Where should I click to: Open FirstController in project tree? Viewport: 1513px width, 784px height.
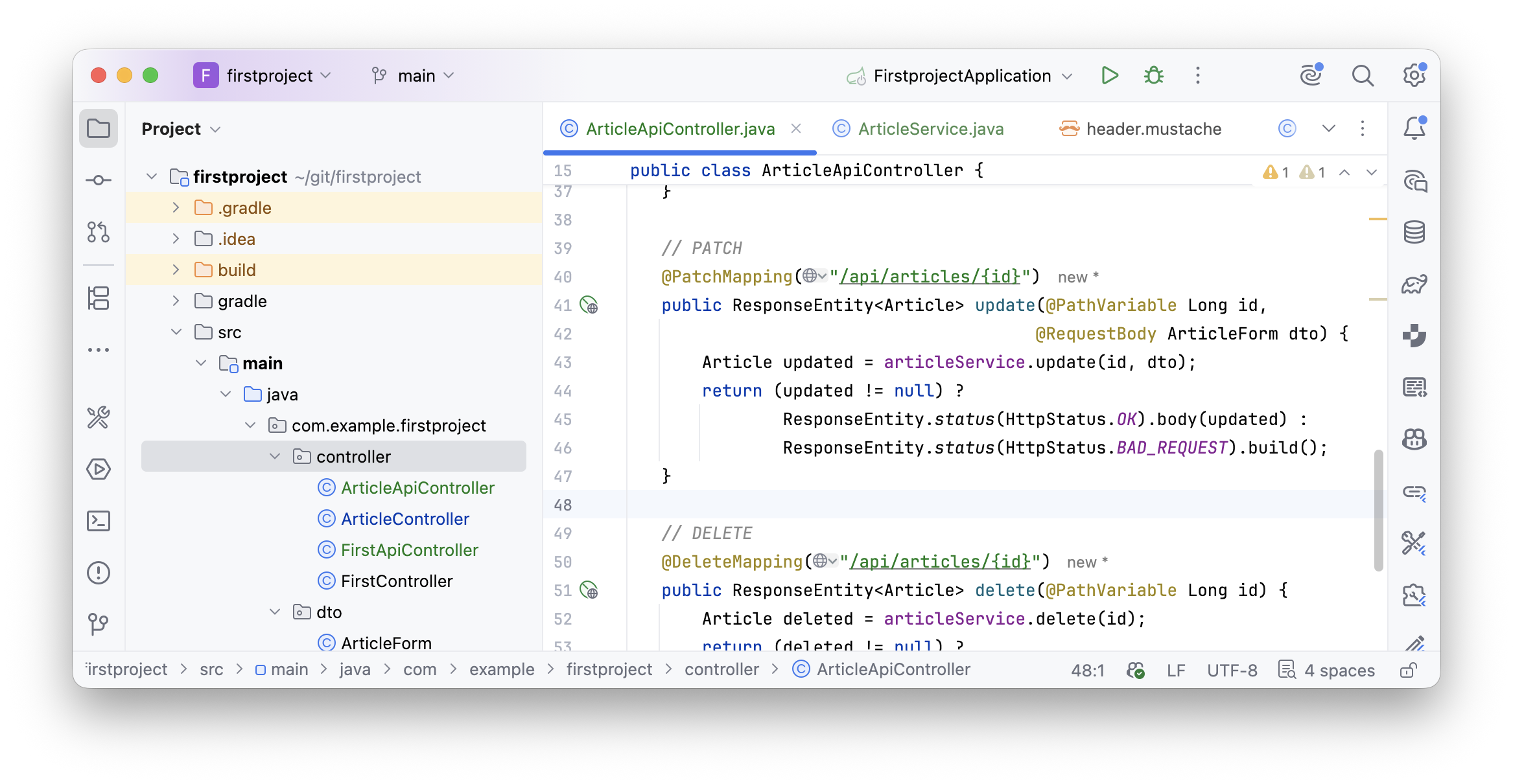(397, 581)
